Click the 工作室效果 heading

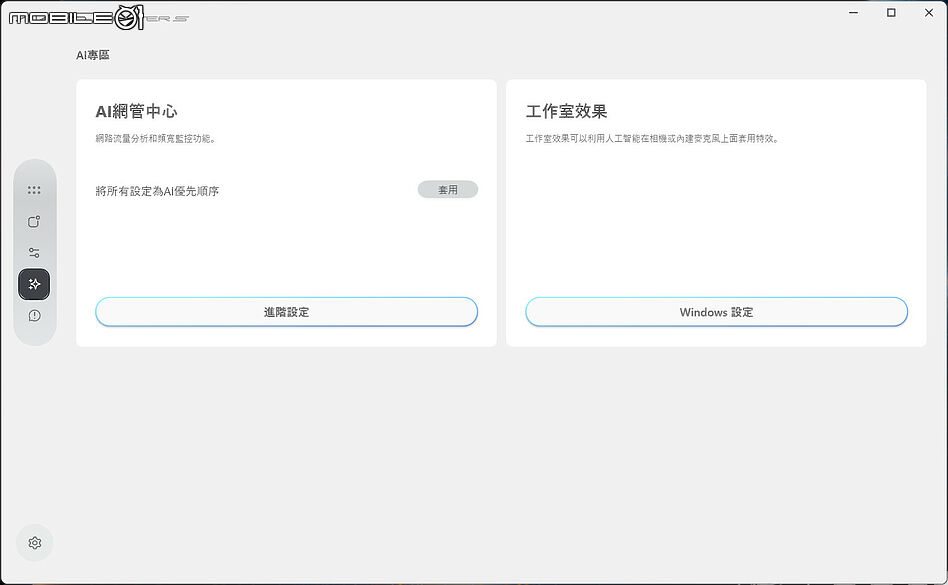pos(567,111)
